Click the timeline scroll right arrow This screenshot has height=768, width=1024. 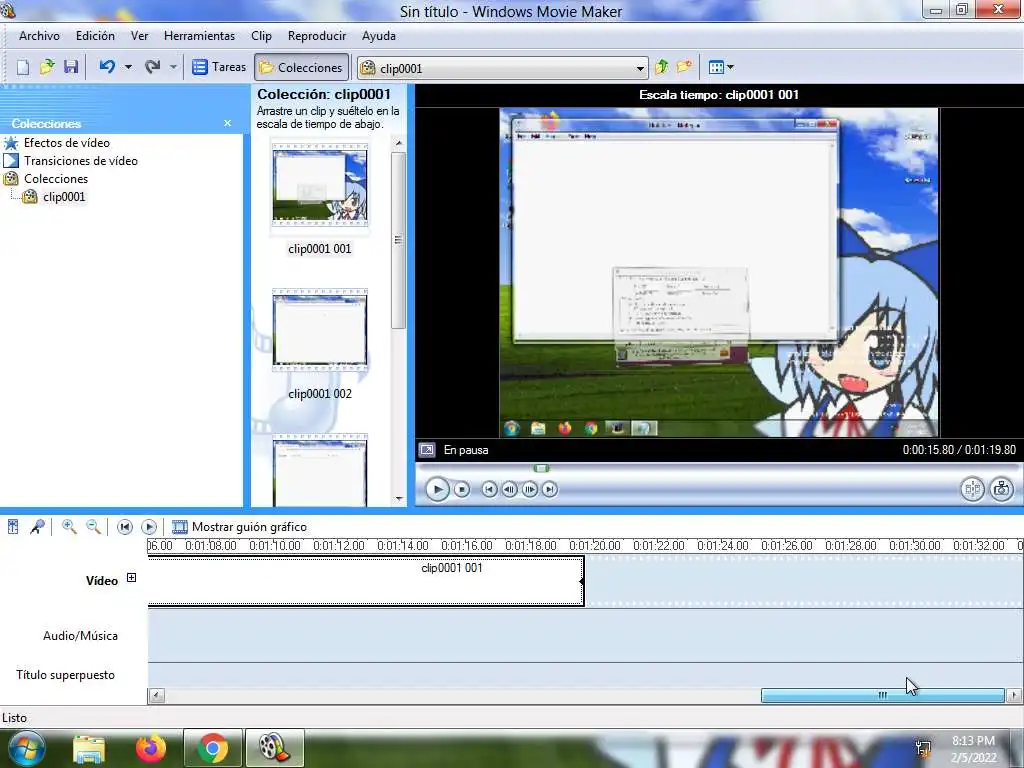1014,696
